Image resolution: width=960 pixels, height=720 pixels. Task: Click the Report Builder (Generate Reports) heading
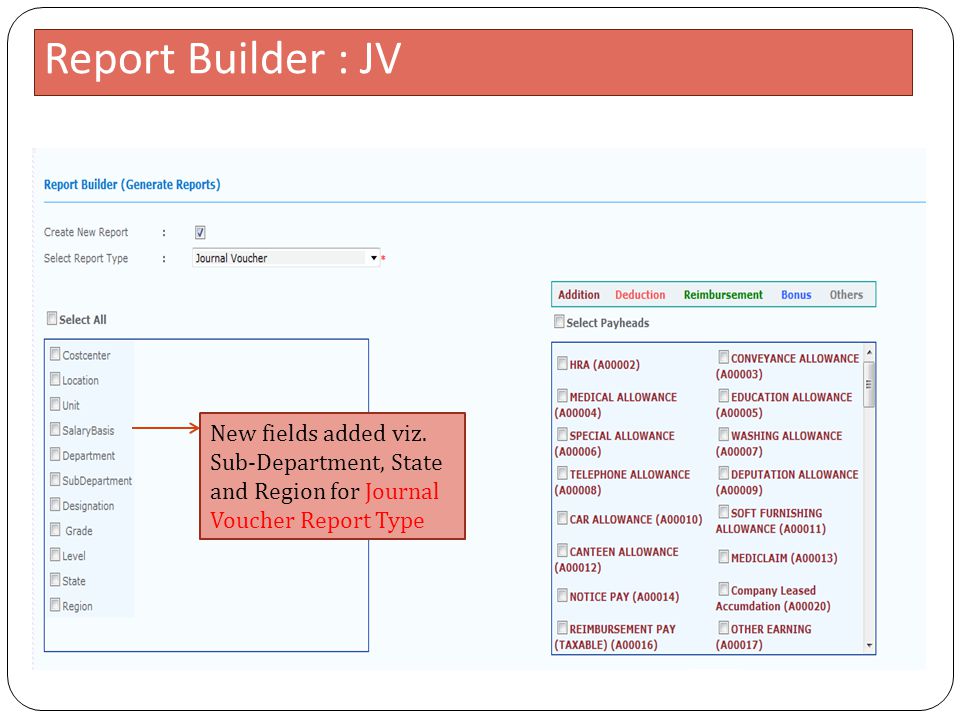132,184
